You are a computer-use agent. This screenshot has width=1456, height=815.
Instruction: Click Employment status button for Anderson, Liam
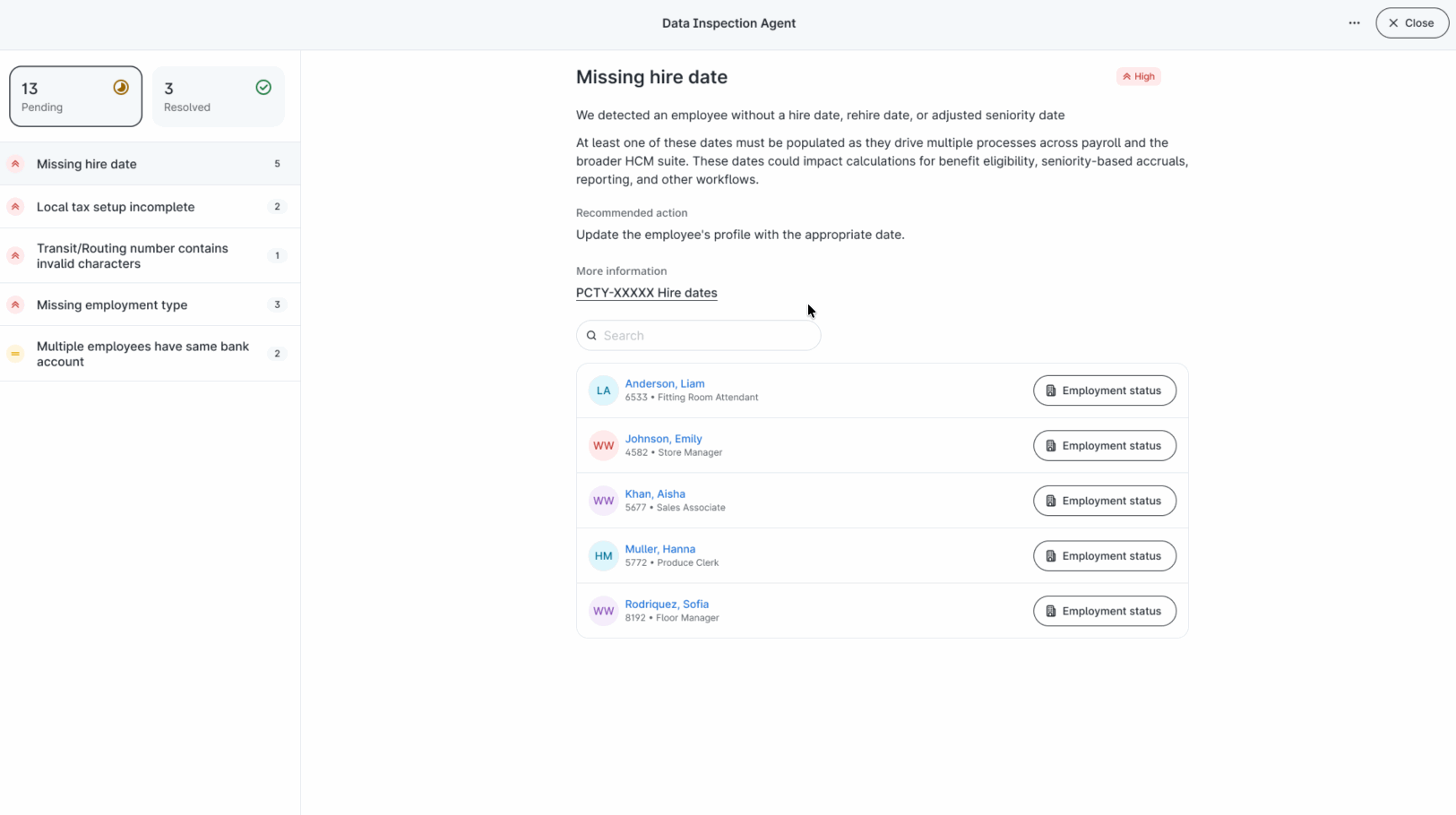click(x=1104, y=390)
